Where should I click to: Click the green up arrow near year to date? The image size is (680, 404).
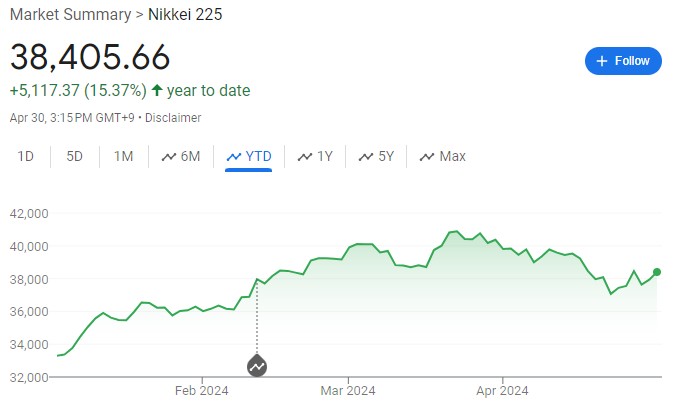pyautogui.click(x=156, y=91)
